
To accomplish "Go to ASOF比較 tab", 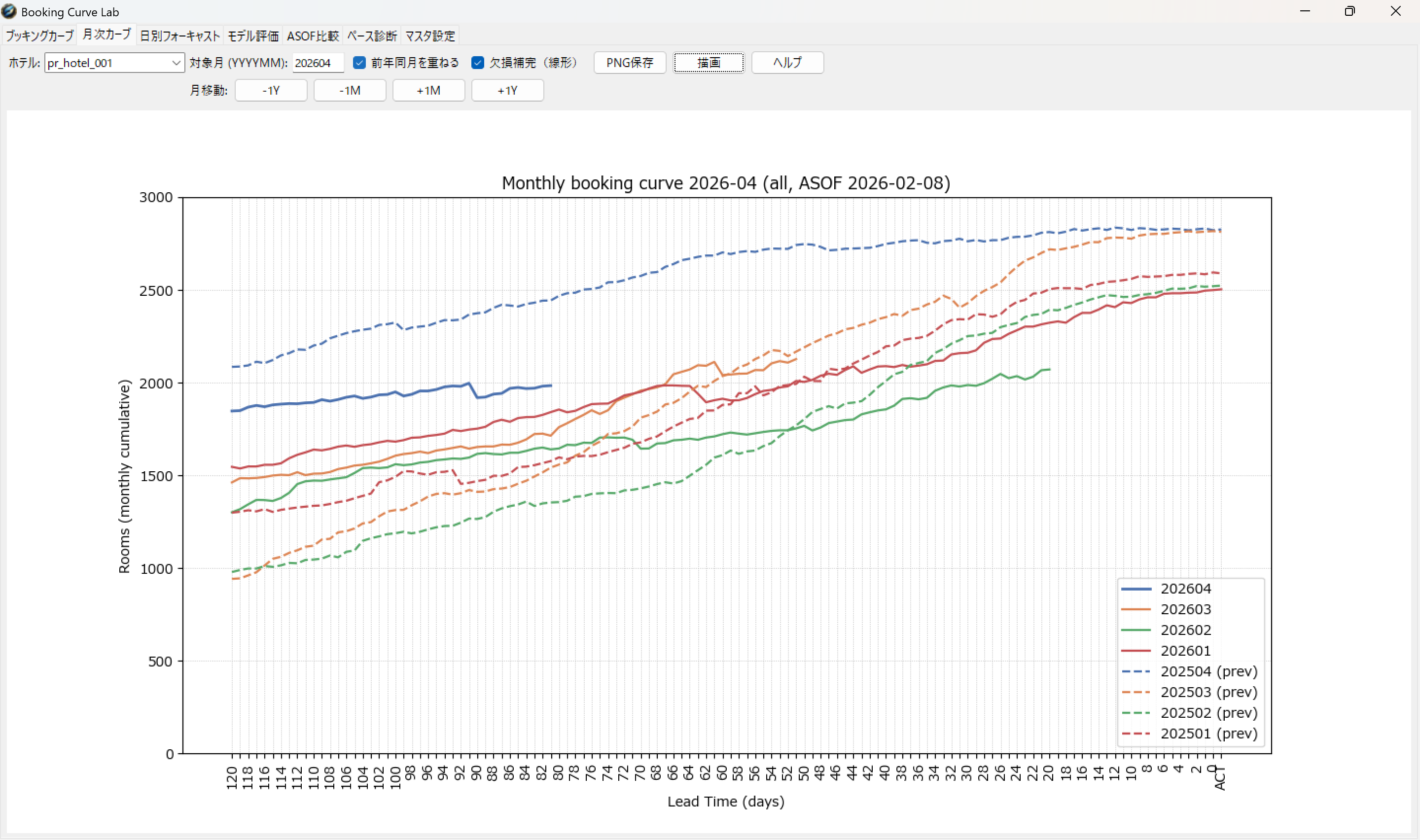I will pos(313,36).
